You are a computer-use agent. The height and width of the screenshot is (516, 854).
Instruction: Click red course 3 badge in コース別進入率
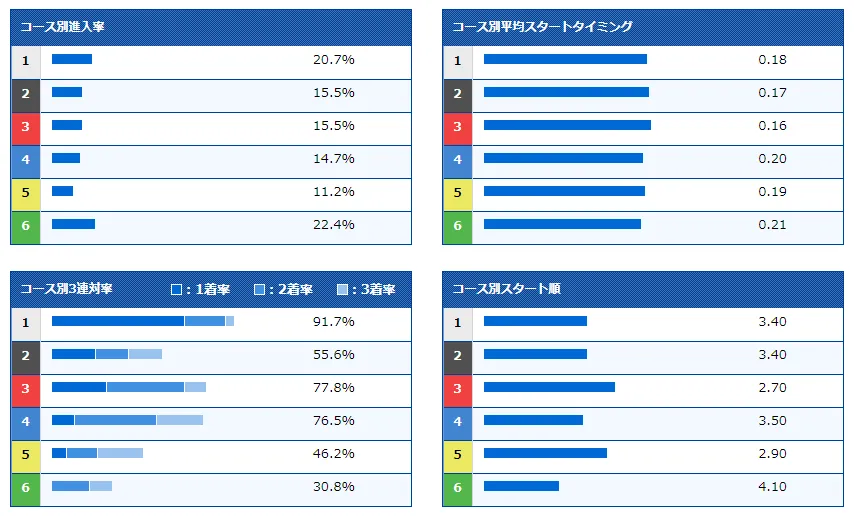[25, 126]
